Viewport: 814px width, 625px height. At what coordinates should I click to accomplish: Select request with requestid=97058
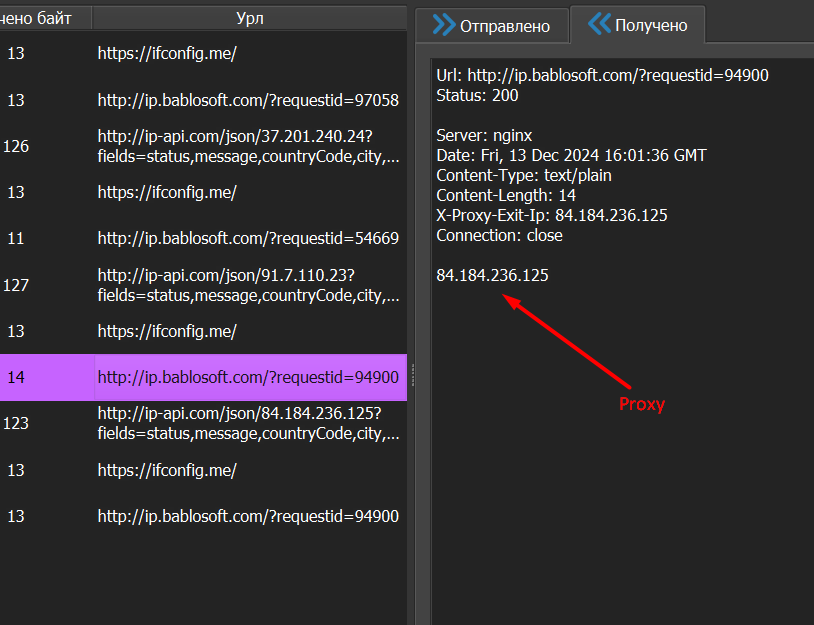click(x=248, y=100)
